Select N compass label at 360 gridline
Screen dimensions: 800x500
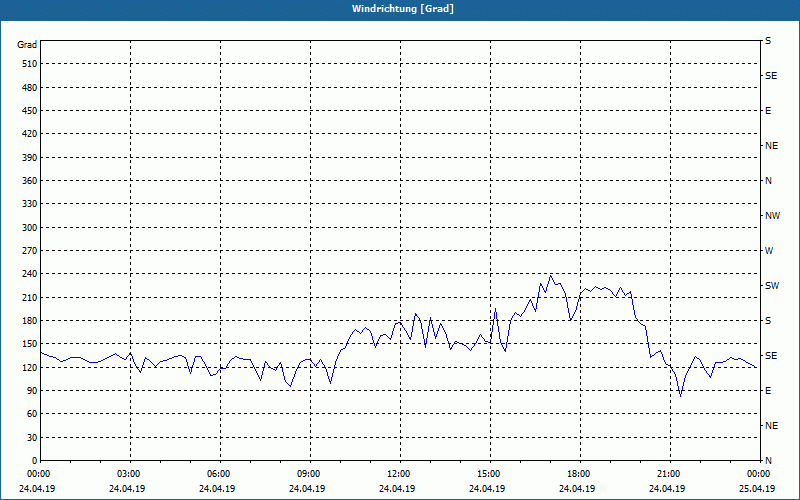point(768,181)
